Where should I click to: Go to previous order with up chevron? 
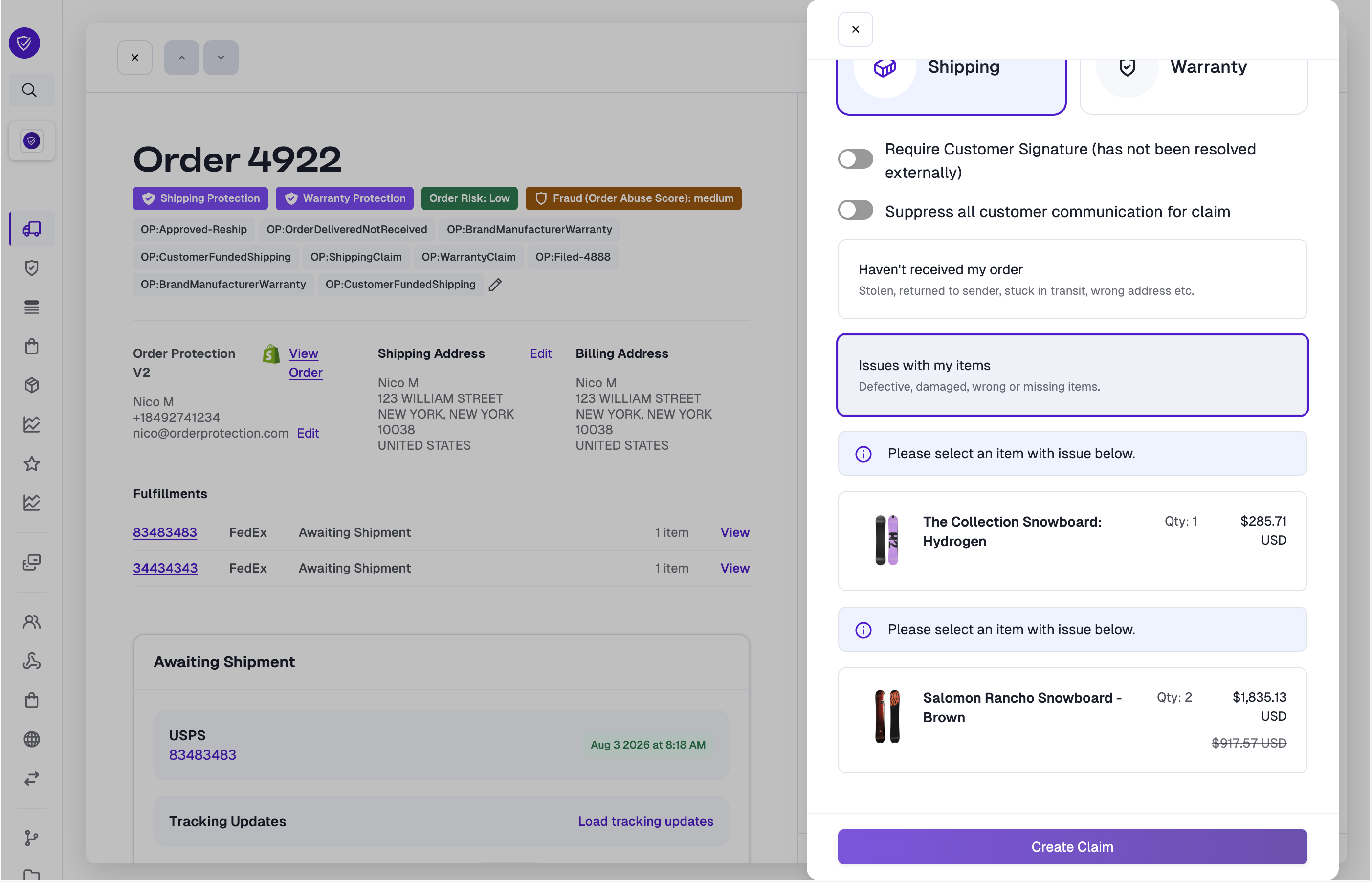tap(181, 57)
